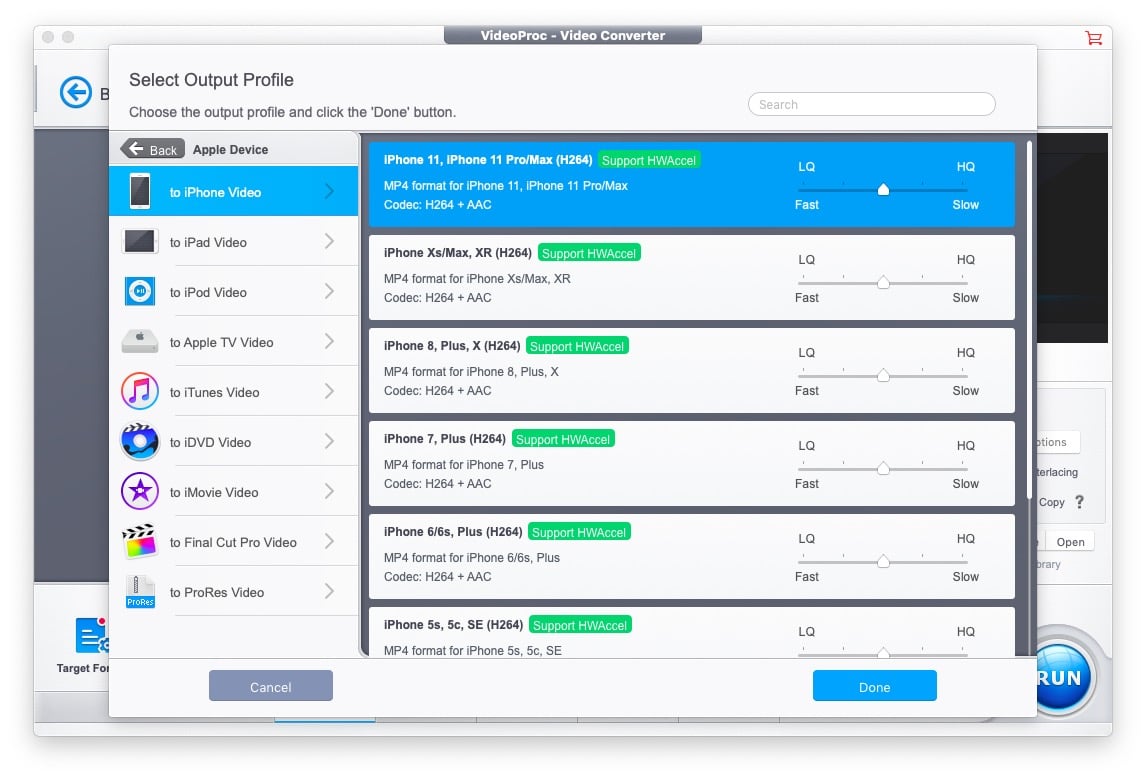Viewport: 1146px width, 778px height.
Task: Click the Search profile input field
Action: [x=871, y=104]
